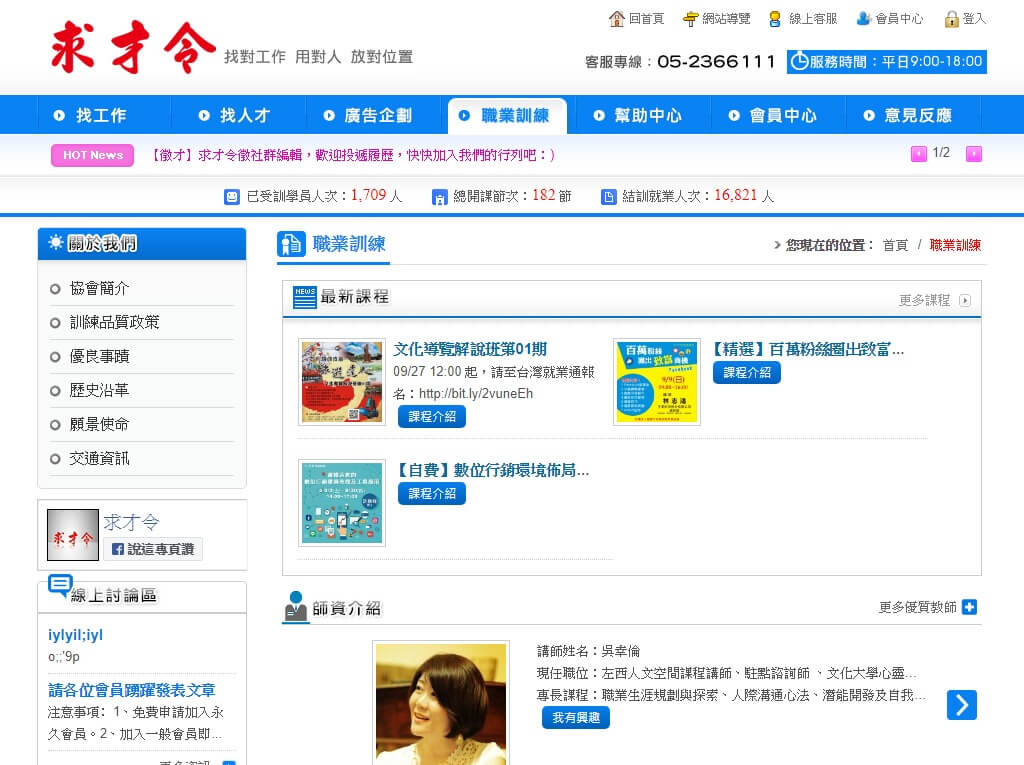Click the 回首頁 text link
The image size is (1024, 765).
pos(646,19)
